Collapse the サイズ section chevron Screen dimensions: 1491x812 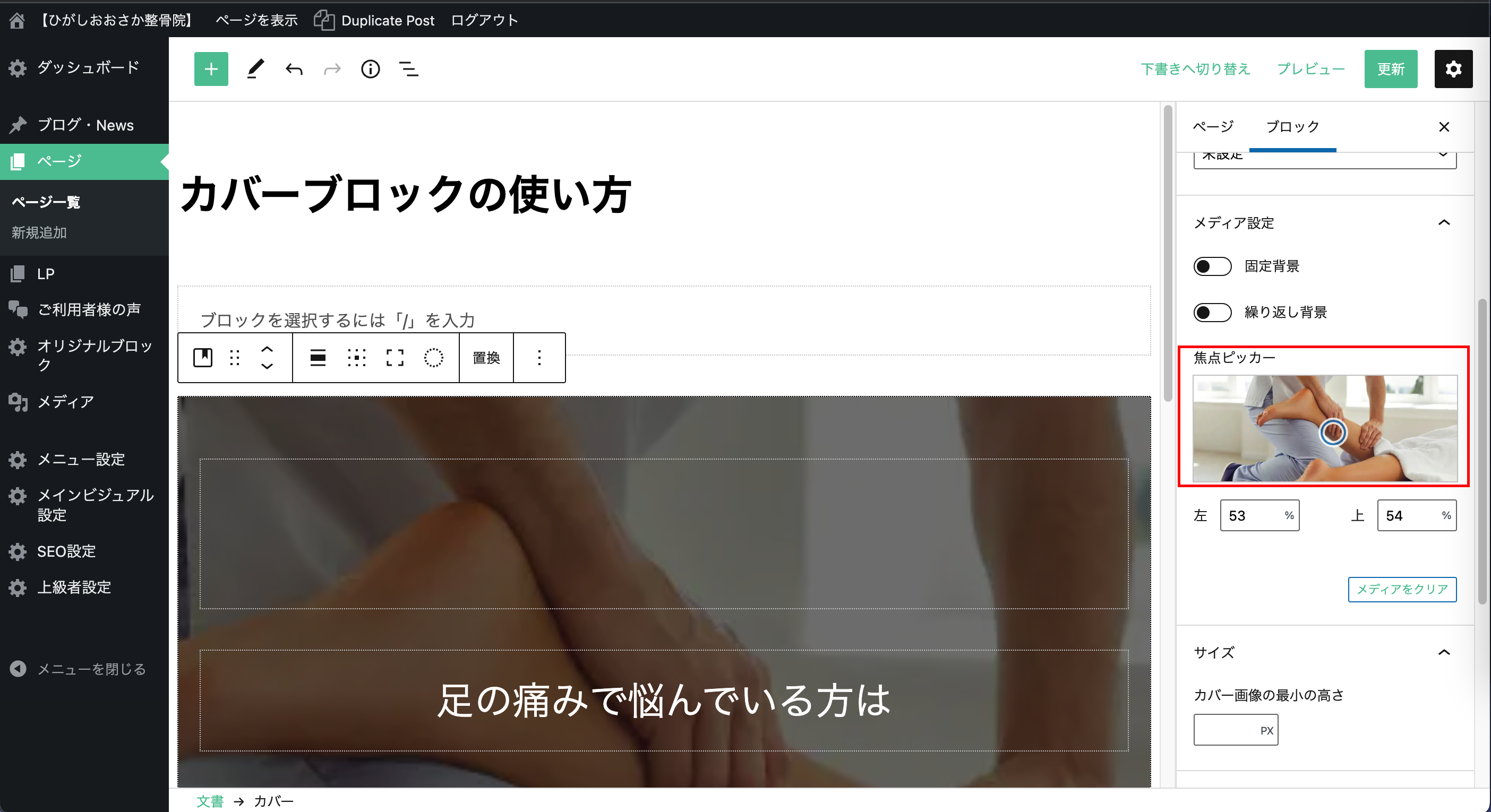[1444, 652]
